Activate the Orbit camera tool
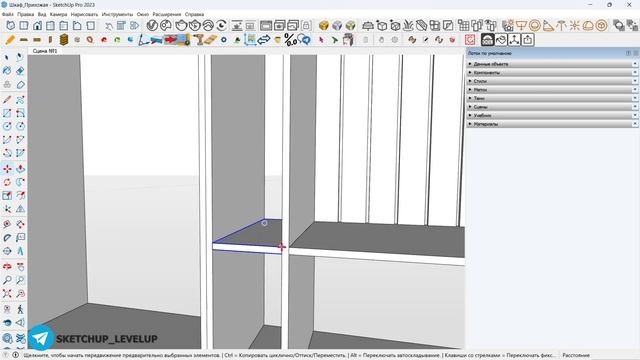This screenshot has height=360, width=640. click(7, 267)
